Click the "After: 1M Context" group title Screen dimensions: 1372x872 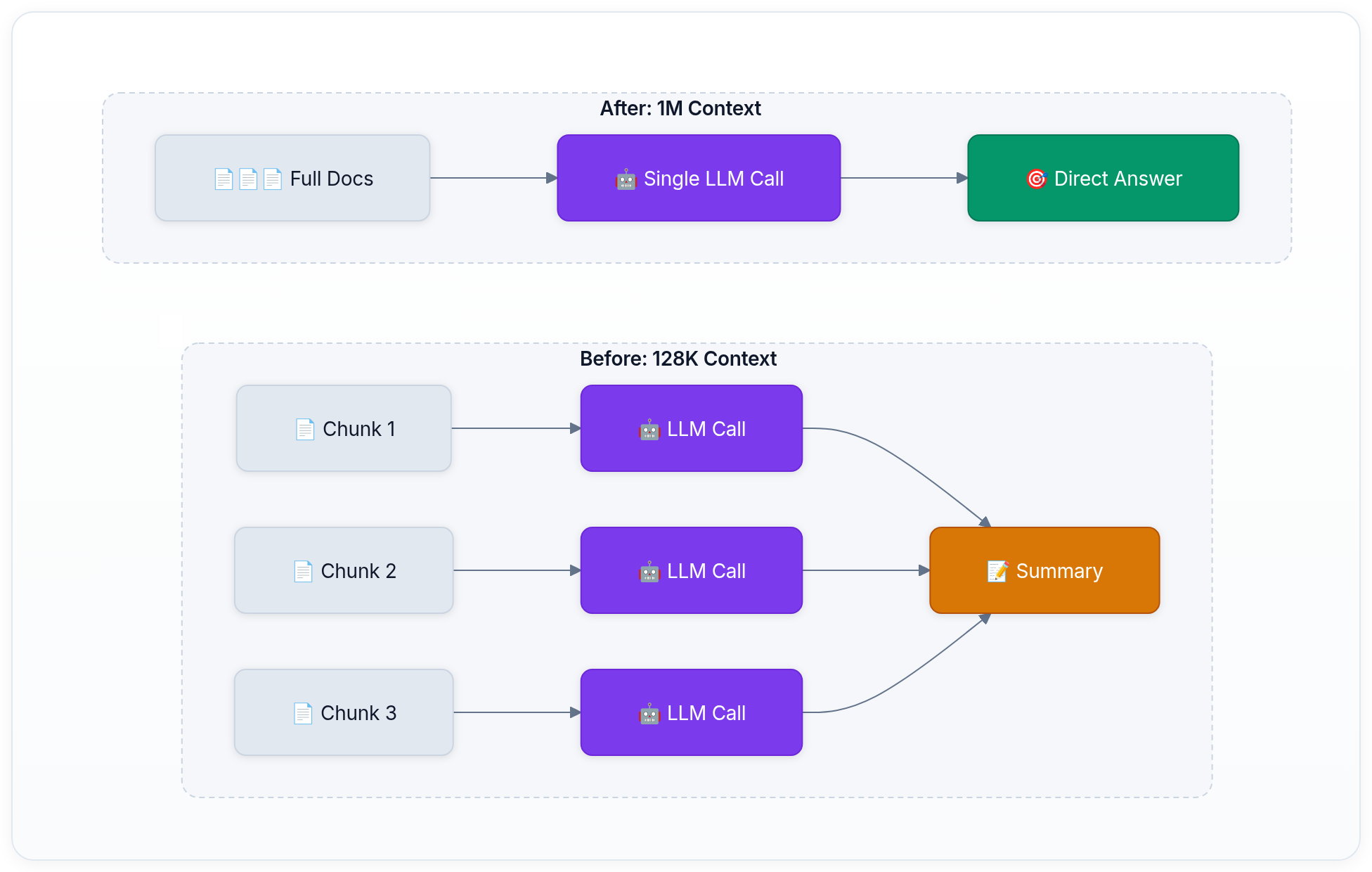pos(680,108)
